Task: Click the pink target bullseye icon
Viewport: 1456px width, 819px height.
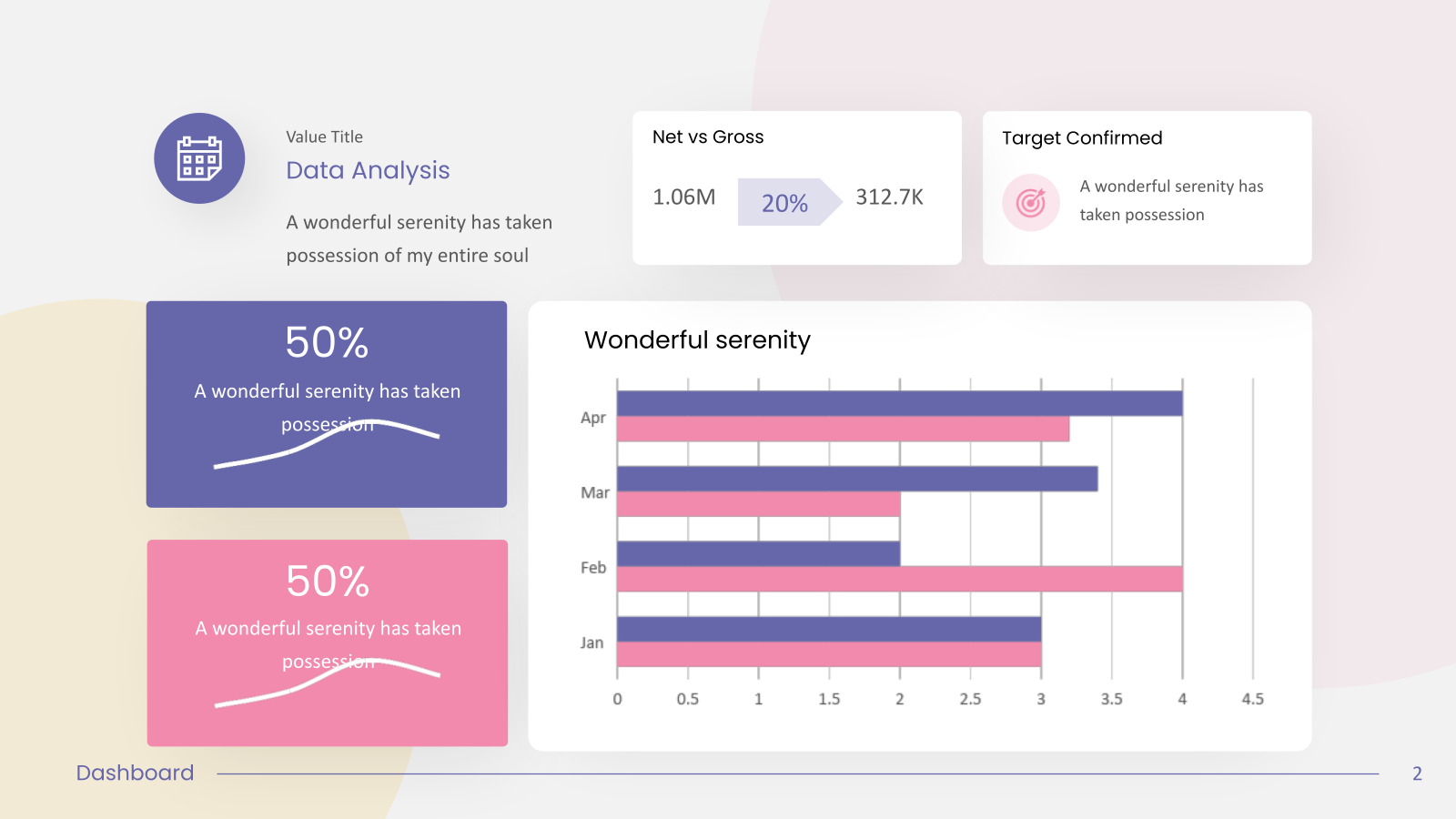Action: [1030, 202]
